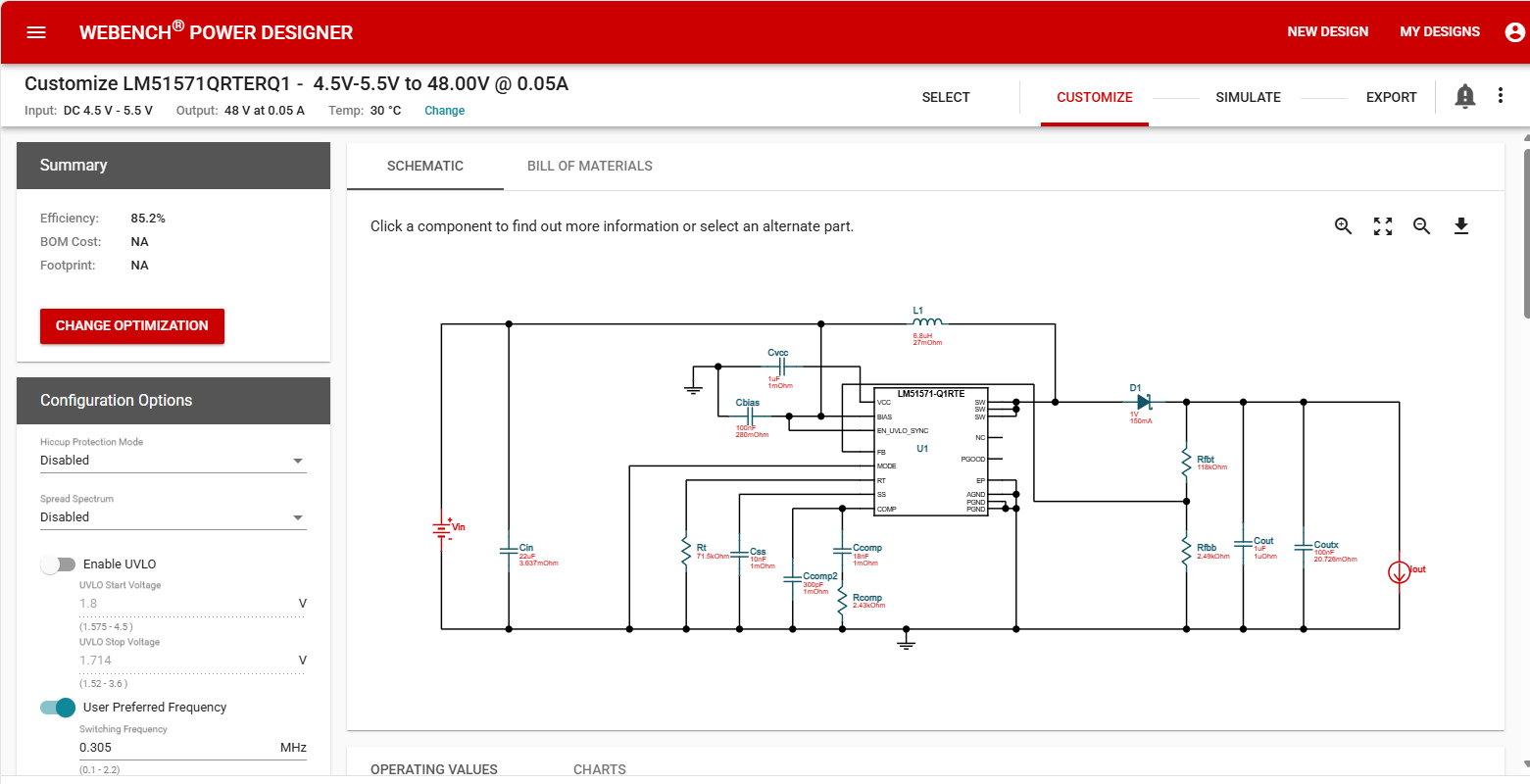Zoom out of the schematic
The height and width of the screenshot is (784, 1530).
click(1422, 226)
